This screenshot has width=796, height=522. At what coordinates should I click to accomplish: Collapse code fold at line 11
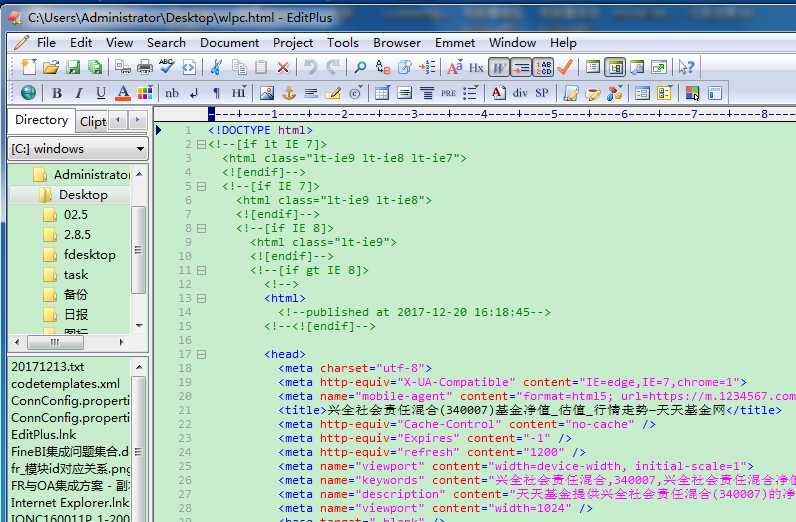tap(202, 271)
